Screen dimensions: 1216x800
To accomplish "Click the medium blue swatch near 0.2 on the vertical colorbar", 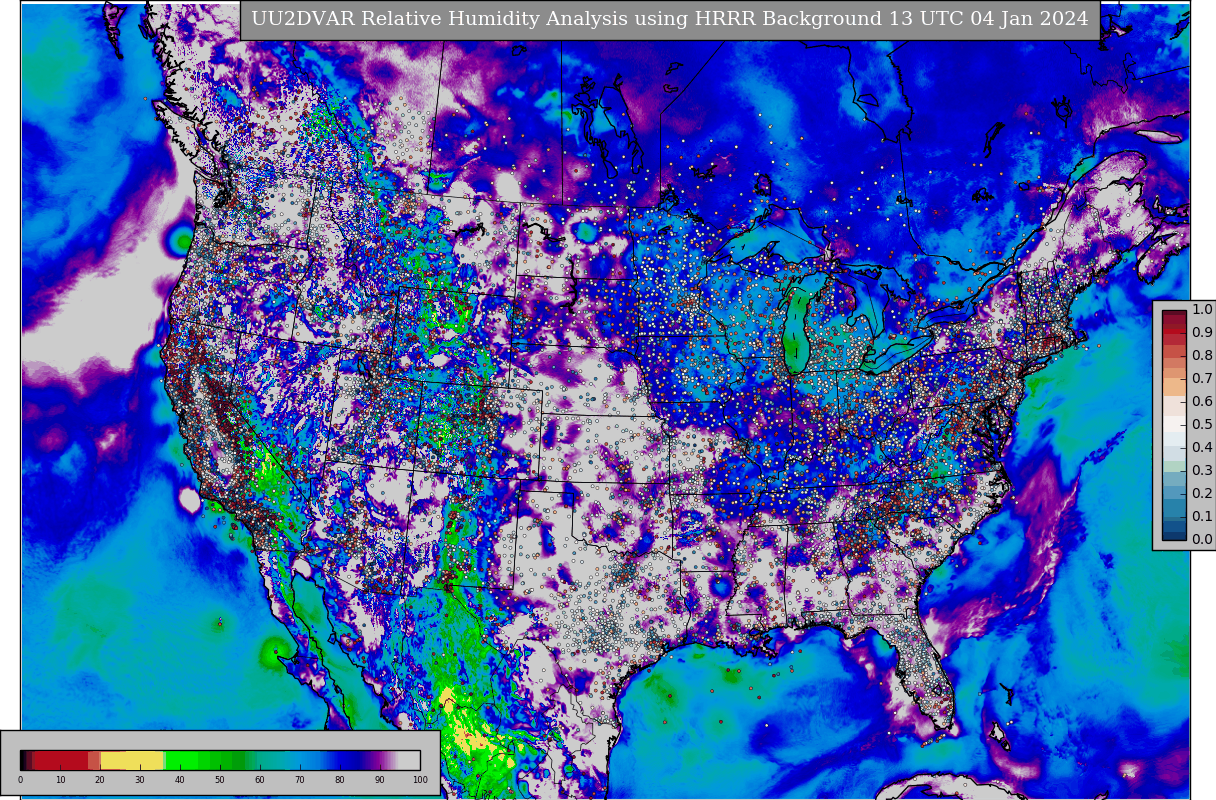I will pyautogui.click(x=1174, y=493).
